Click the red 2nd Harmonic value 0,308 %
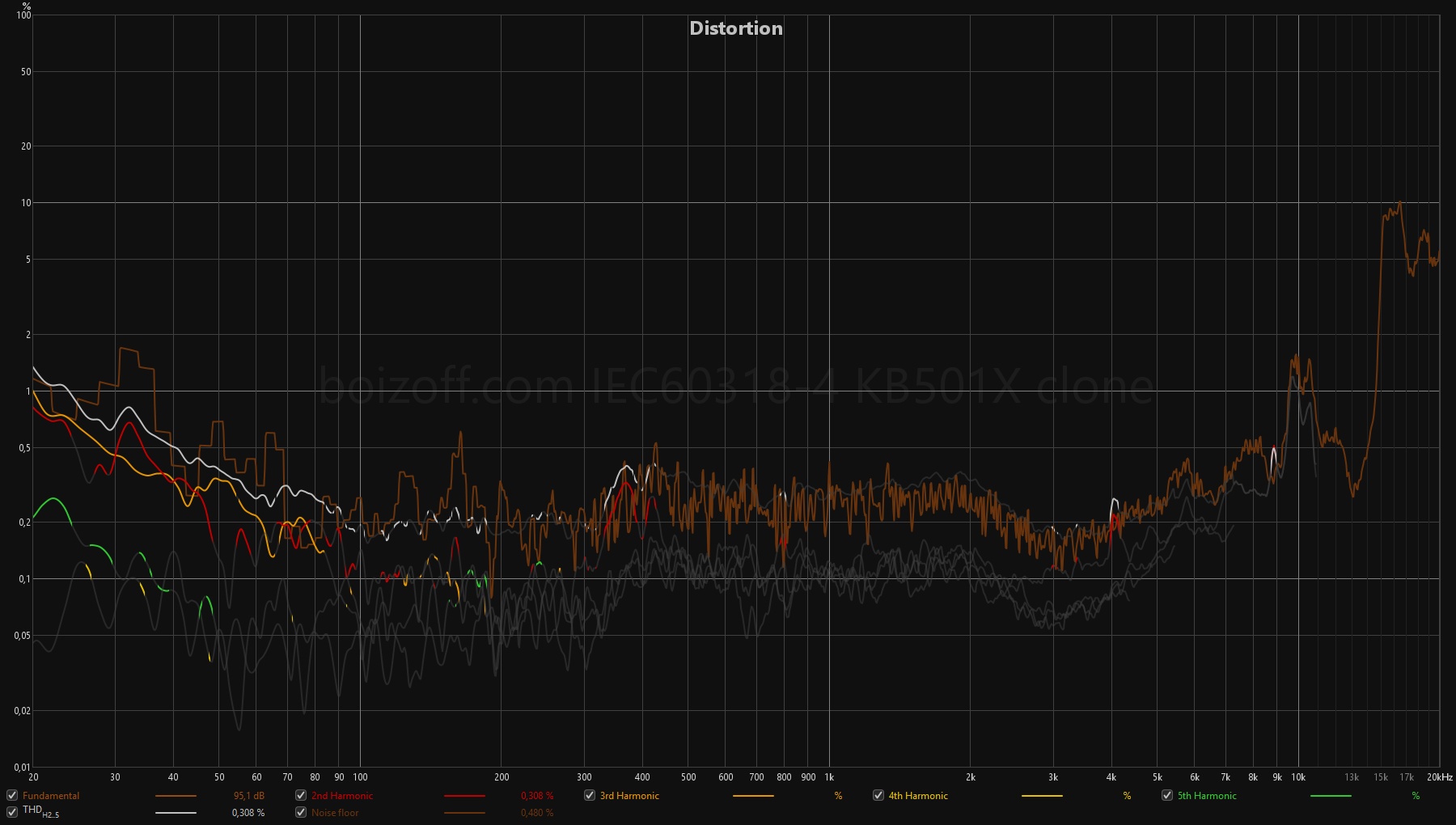The width and height of the screenshot is (1456, 825). (x=537, y=796)
